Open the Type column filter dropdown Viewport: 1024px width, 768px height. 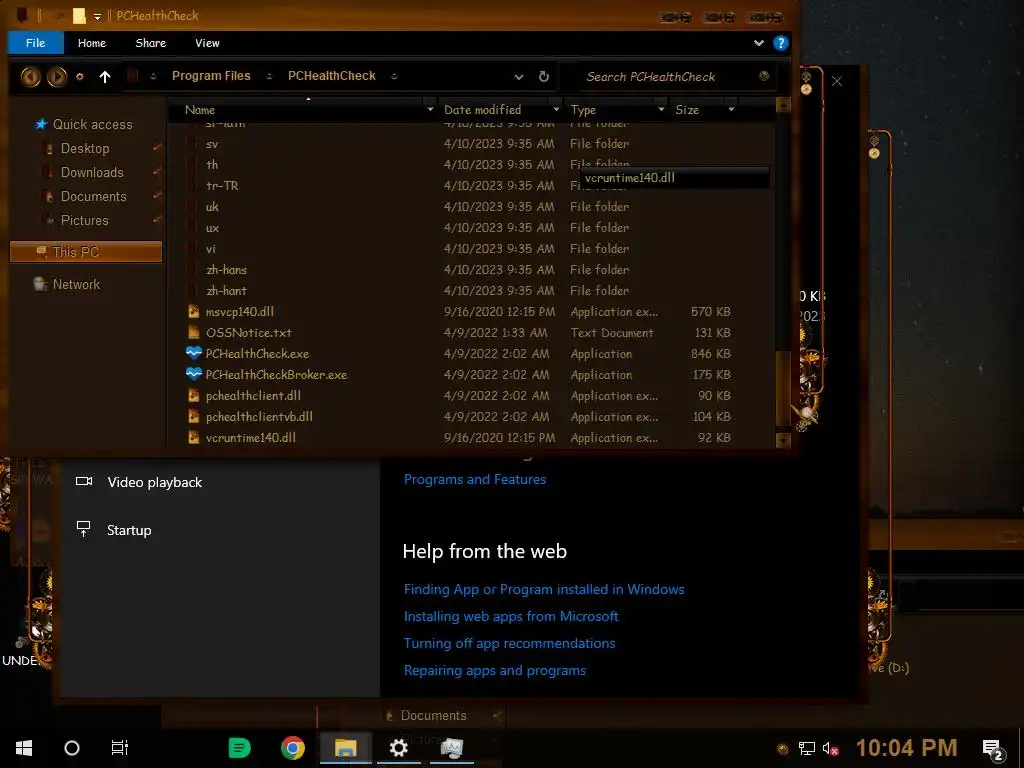(661, 109)
